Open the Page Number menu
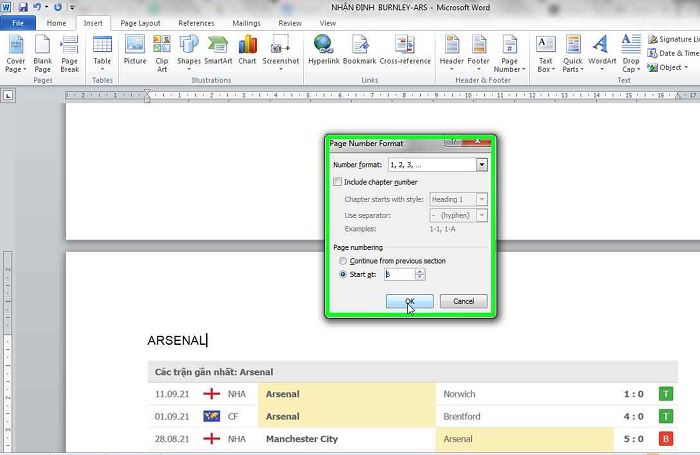Image resolution: width=700 pixels, height=455 pixels. click(x=509, y=54)
